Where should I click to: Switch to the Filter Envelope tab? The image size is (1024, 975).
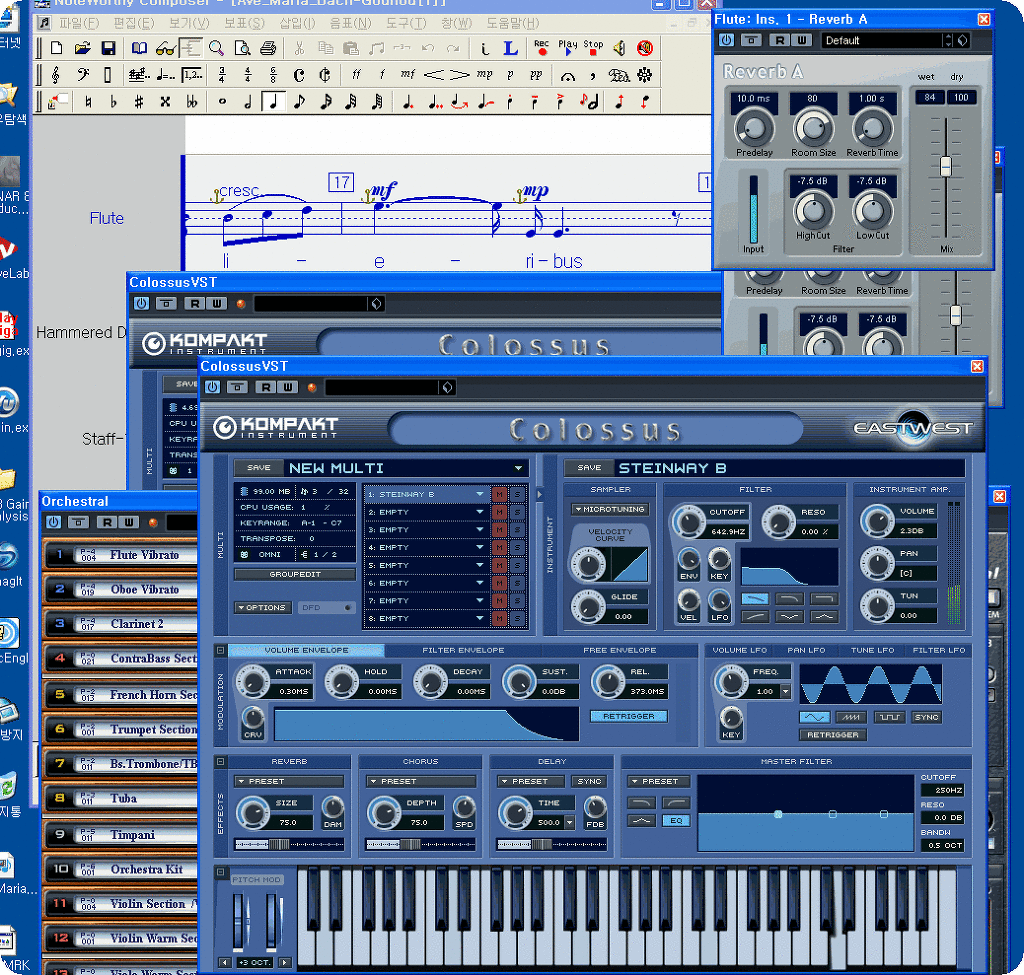pos(463,650)
